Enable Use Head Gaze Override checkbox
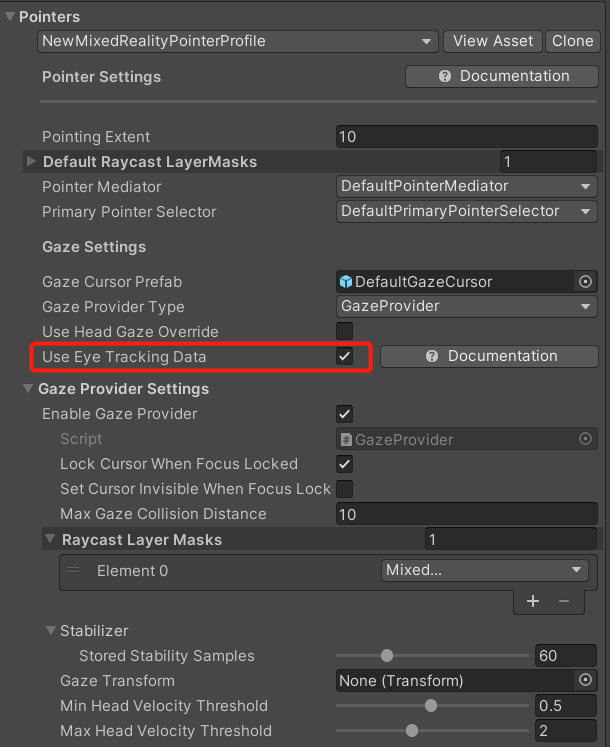The width and height of the screenshot is (610, 747). 345,331
